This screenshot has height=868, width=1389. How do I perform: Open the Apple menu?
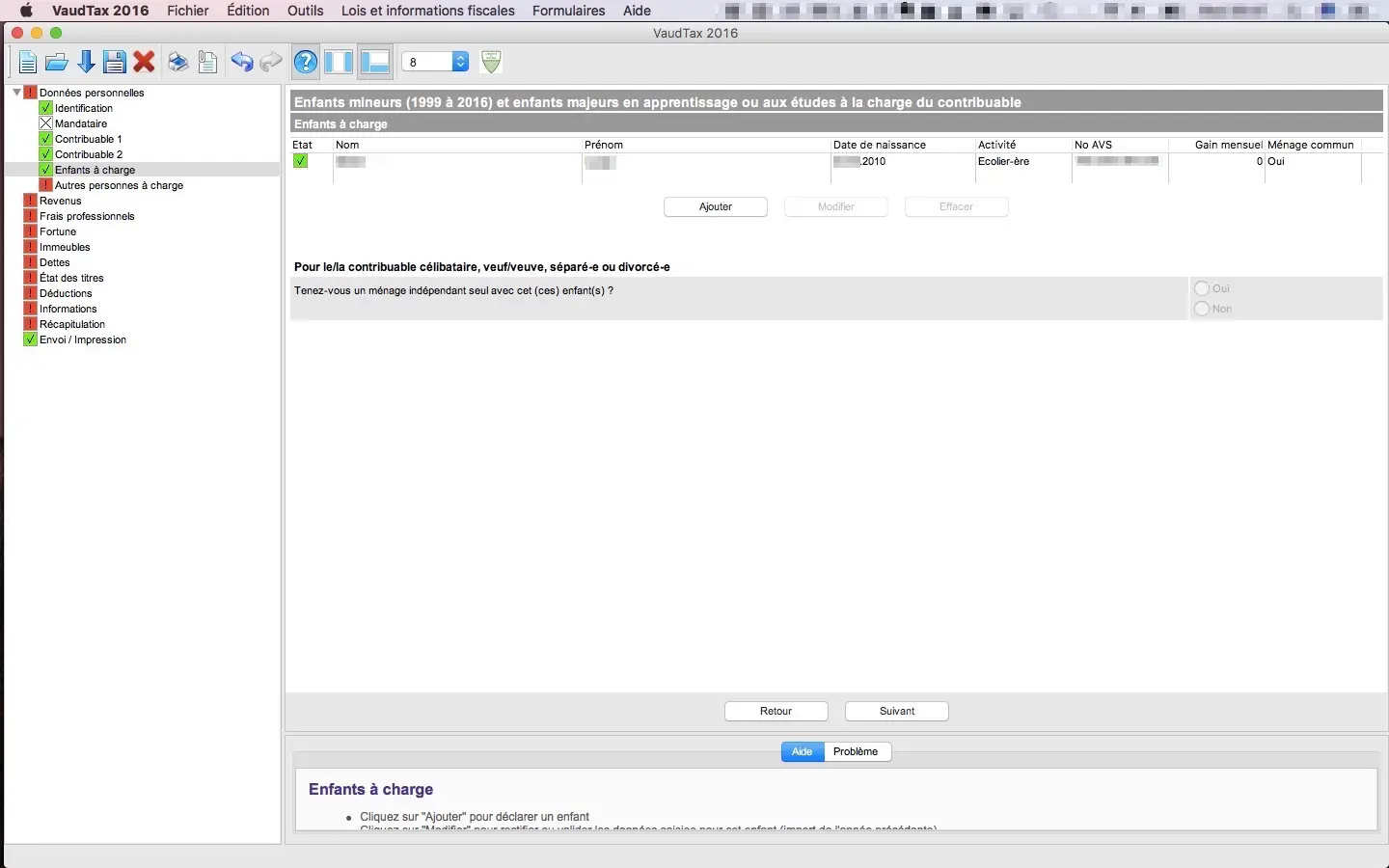click(26, 11)
